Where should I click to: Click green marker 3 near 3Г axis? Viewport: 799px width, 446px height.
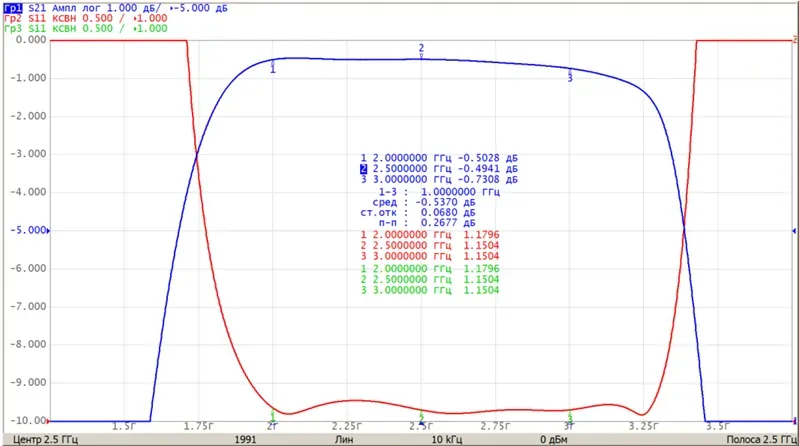coord(570,416)
